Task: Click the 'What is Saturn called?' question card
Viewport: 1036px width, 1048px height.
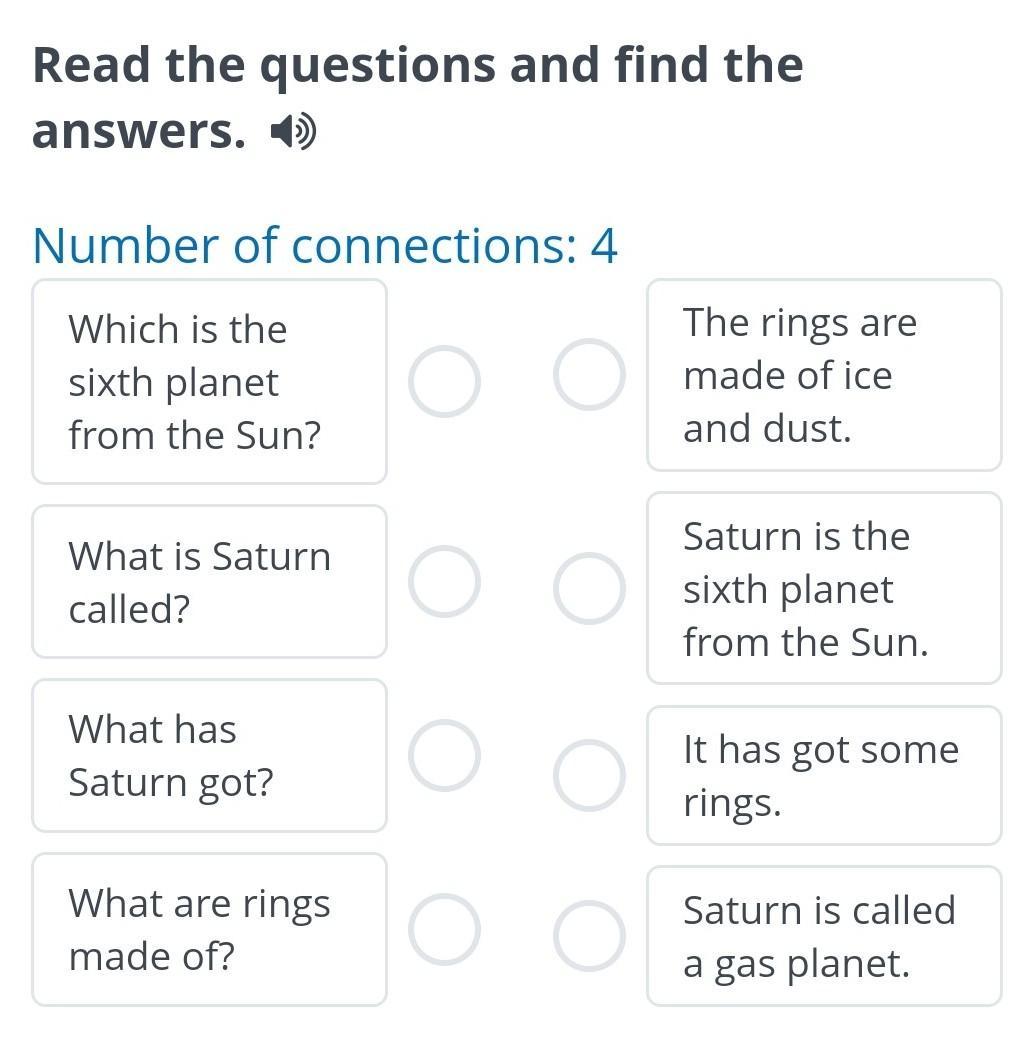Action: point(209,581)
